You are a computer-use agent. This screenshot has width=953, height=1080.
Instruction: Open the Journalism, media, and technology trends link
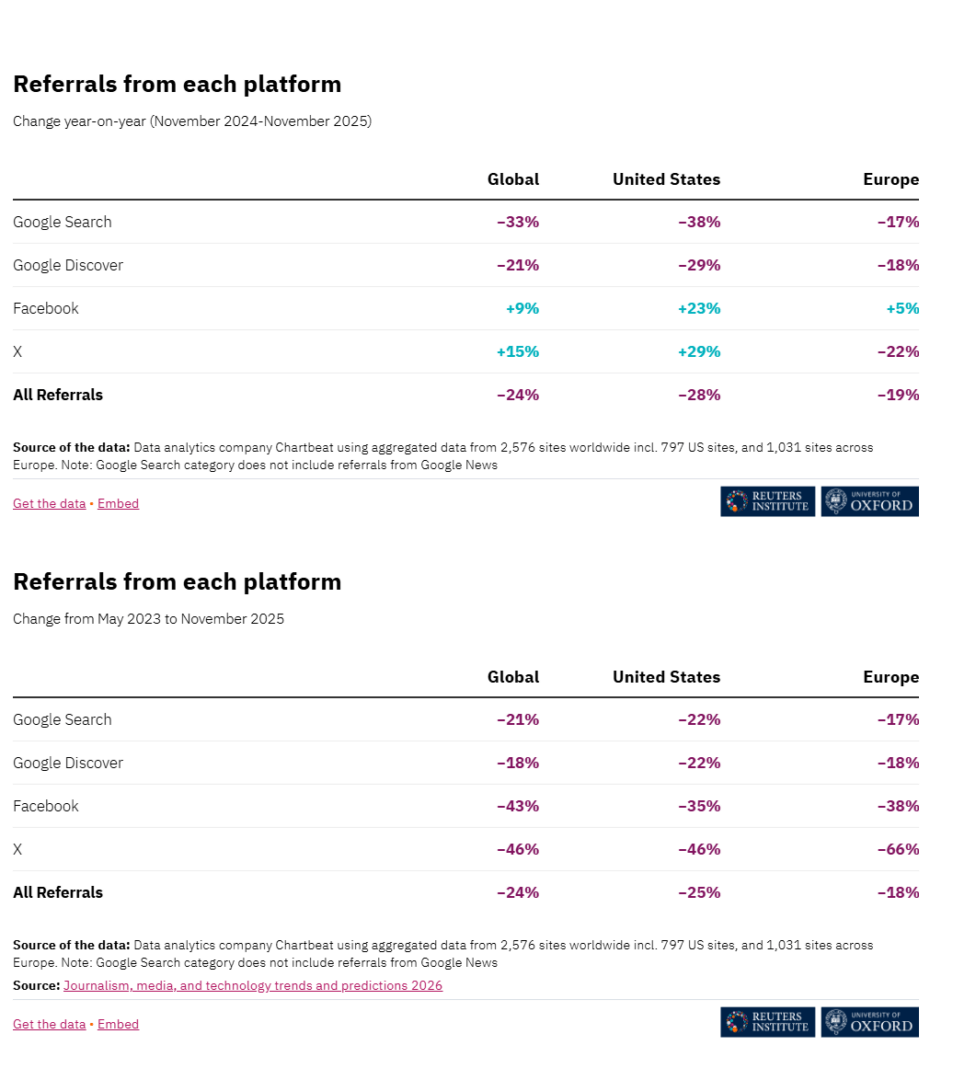coord(252,986)
